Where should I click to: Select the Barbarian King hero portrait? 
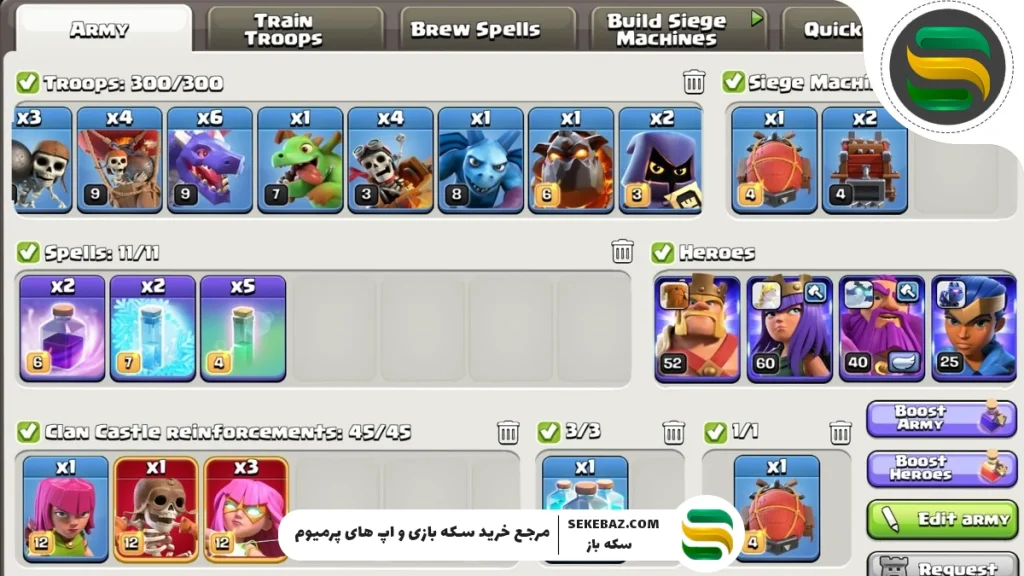pos(697,328)
